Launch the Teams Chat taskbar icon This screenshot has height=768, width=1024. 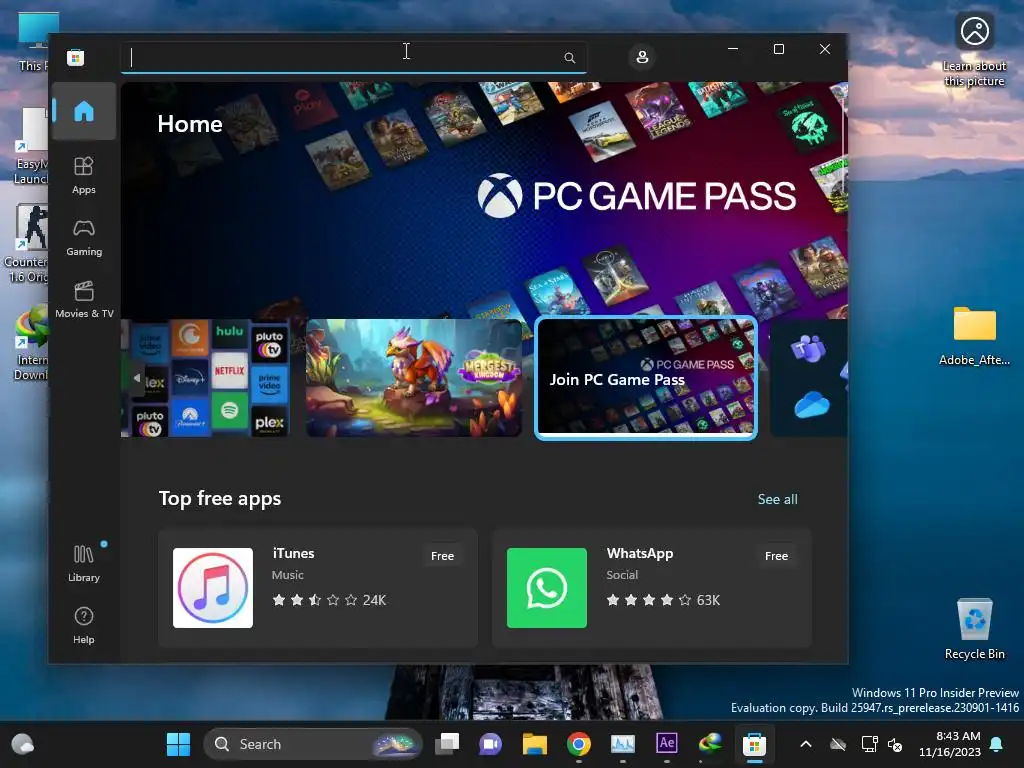tap(490, 744)
